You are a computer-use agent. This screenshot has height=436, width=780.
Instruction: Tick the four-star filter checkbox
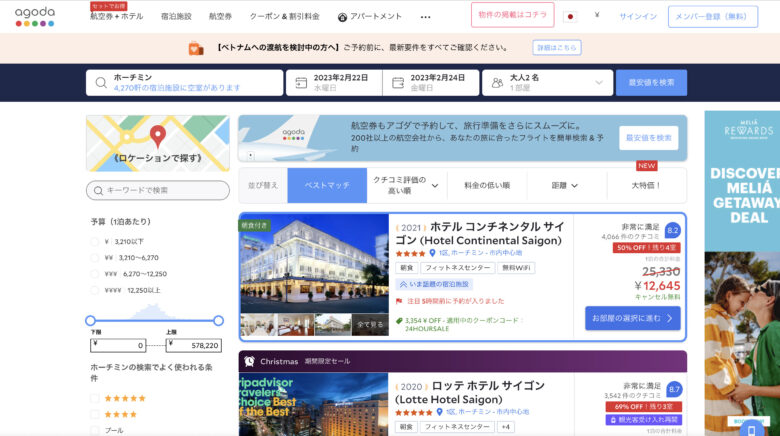(x=95, y=414)
